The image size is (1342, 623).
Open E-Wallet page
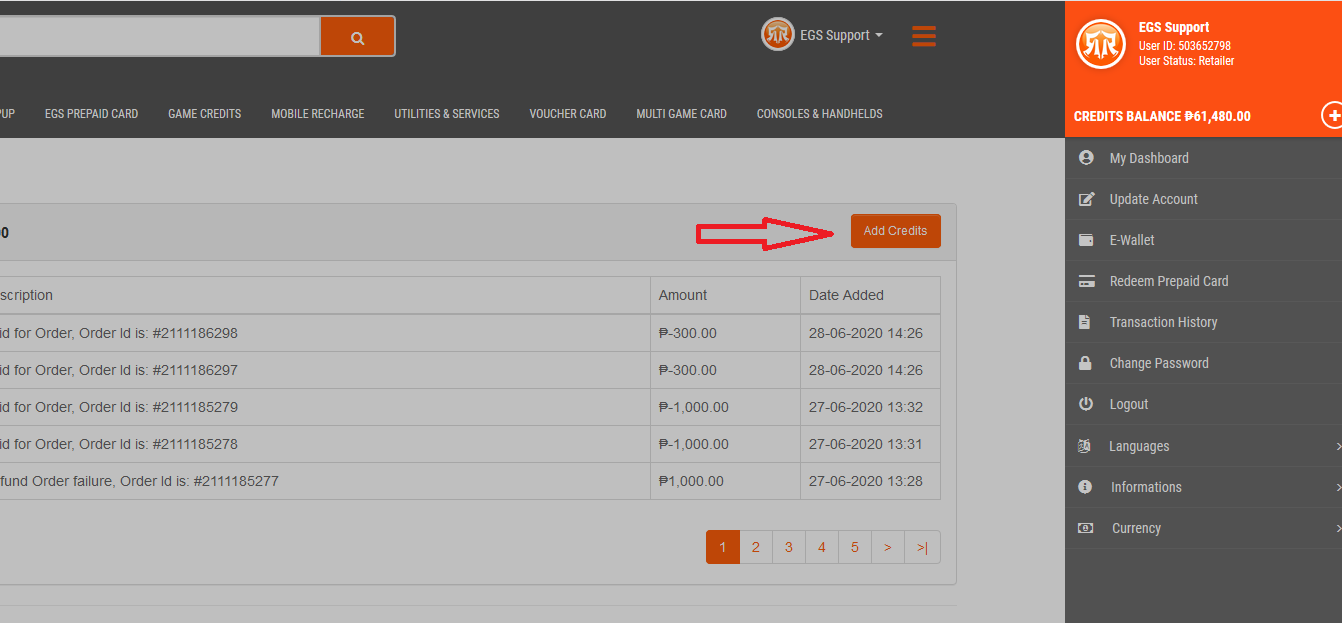tap(1132, 240)
